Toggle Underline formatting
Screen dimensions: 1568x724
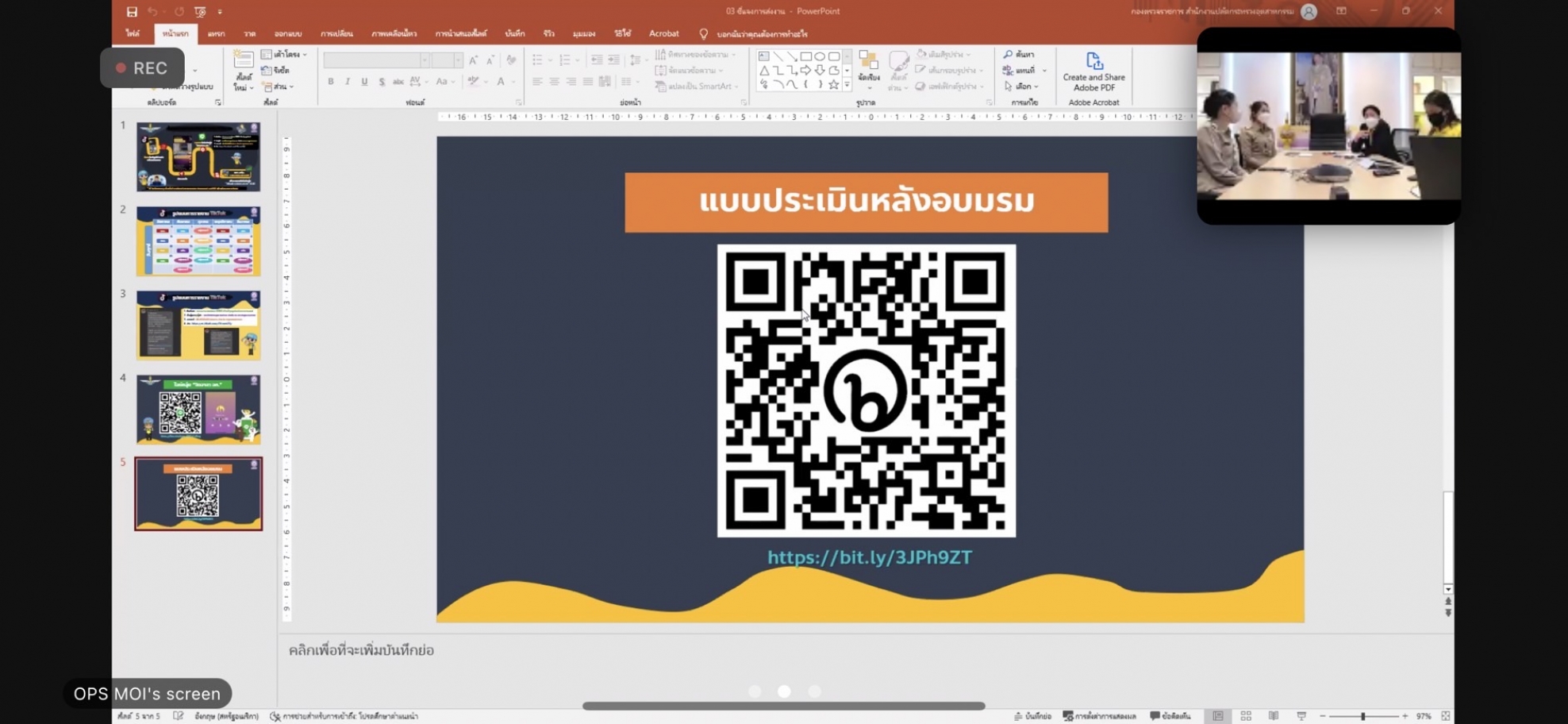364,82
